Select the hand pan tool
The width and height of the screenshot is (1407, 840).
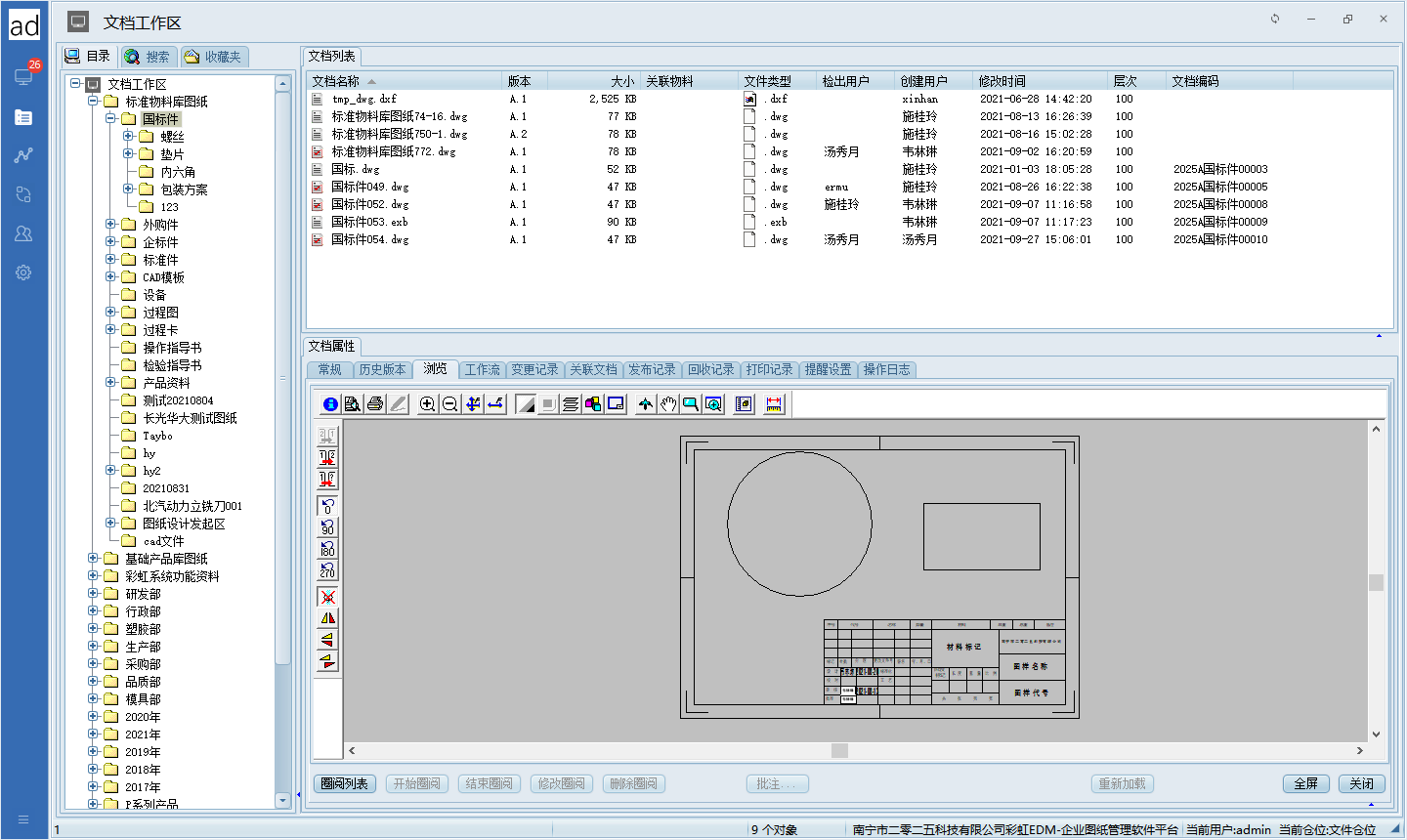tap(668, 404)
